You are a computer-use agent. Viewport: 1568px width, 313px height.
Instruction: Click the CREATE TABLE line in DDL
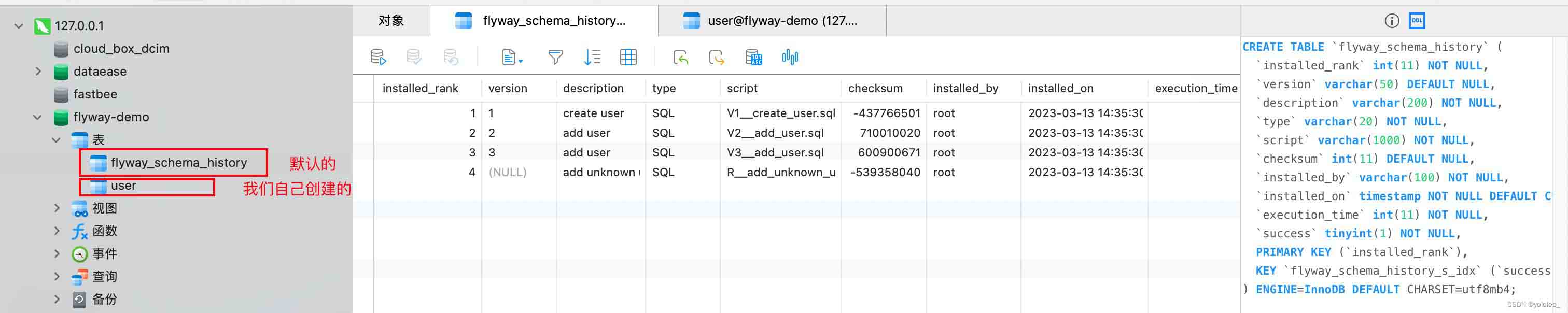(1372, 47)
